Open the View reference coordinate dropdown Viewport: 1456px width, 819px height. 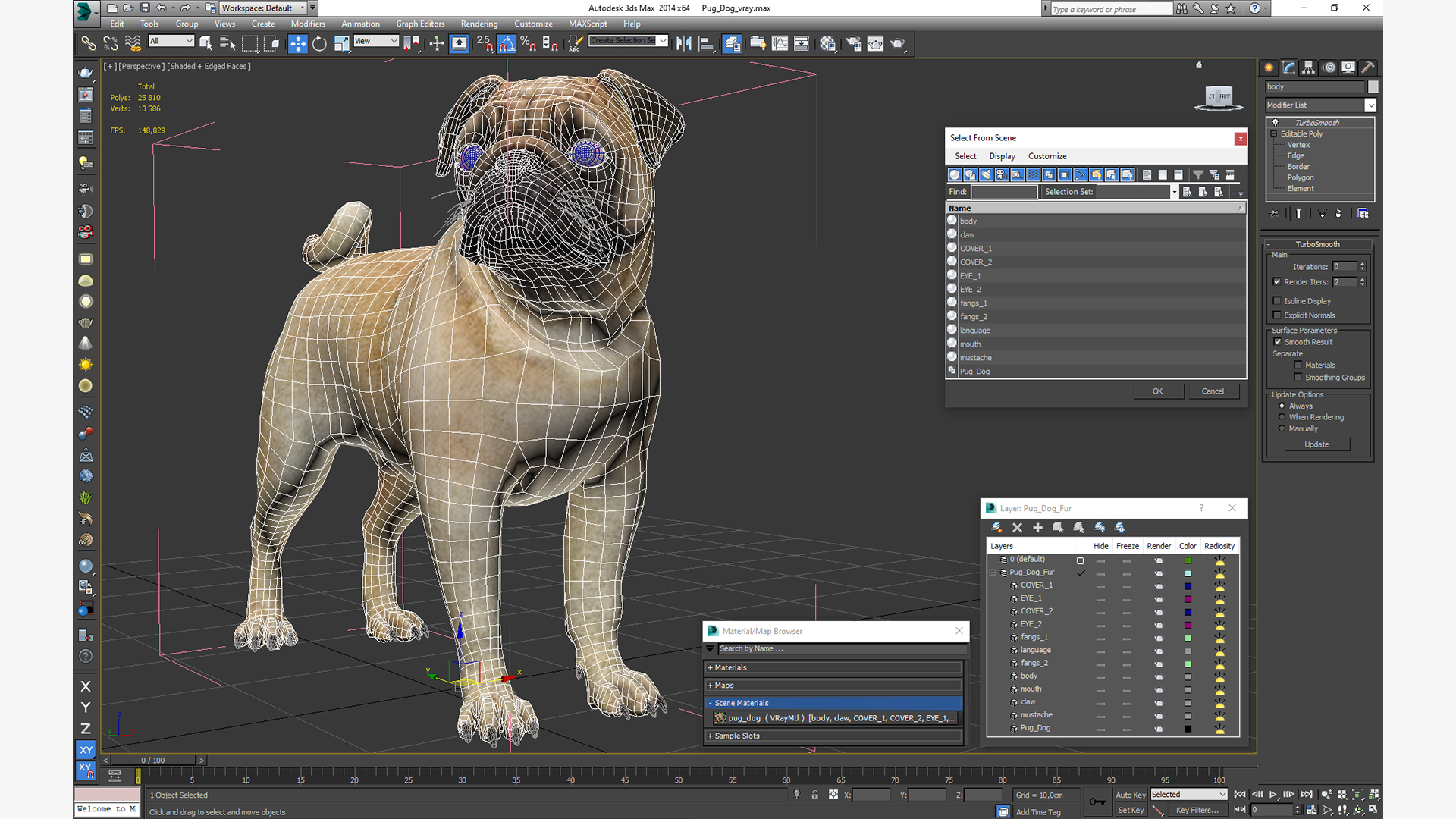pos(376,41)
